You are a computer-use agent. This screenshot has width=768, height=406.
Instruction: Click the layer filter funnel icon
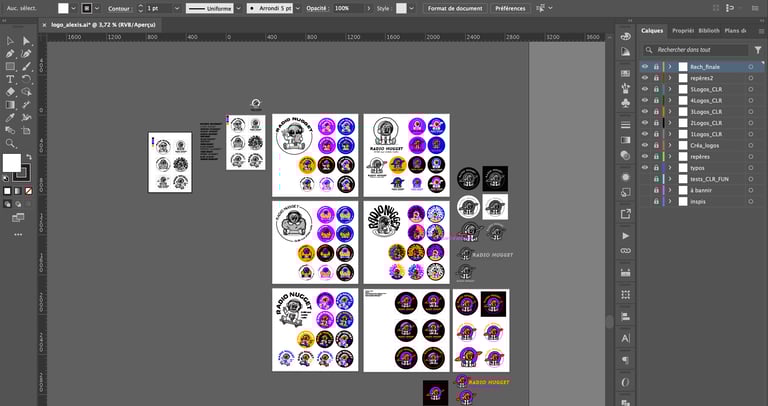tap(758, 50)
